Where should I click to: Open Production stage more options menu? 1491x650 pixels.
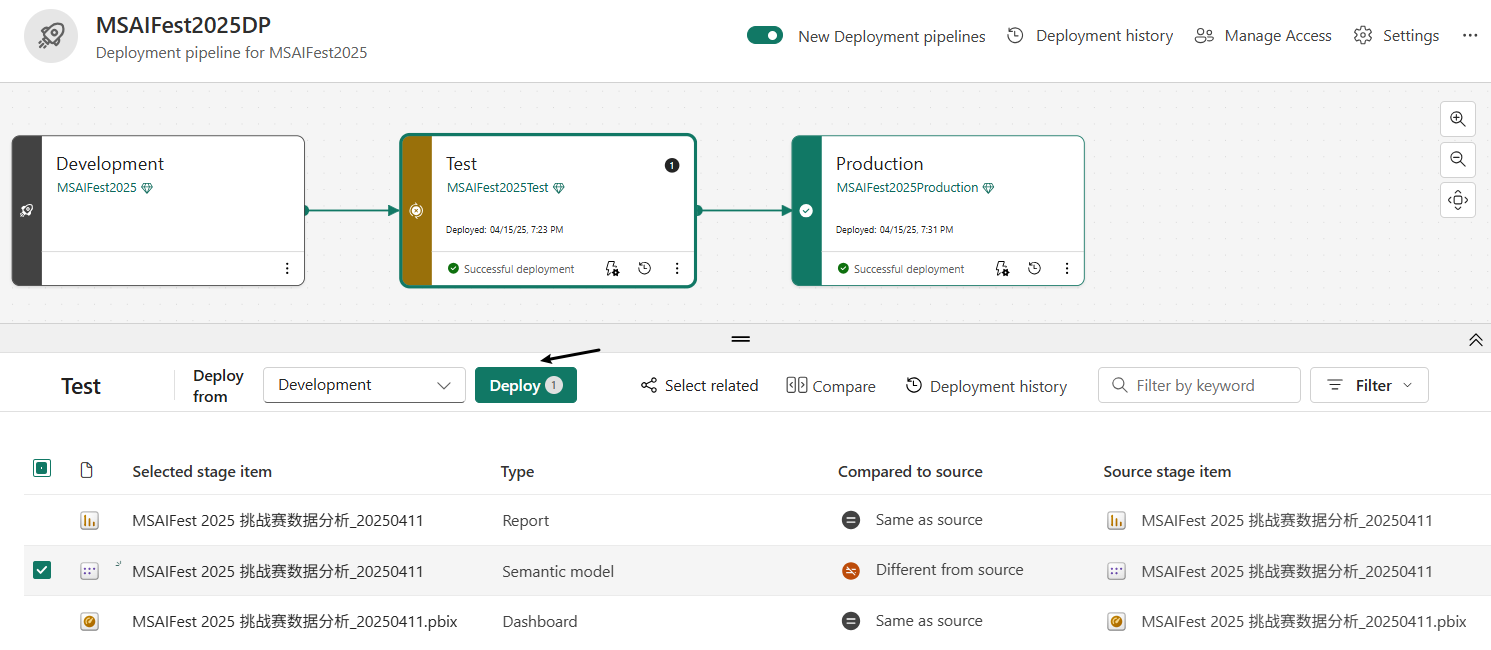coord(1067,269)
